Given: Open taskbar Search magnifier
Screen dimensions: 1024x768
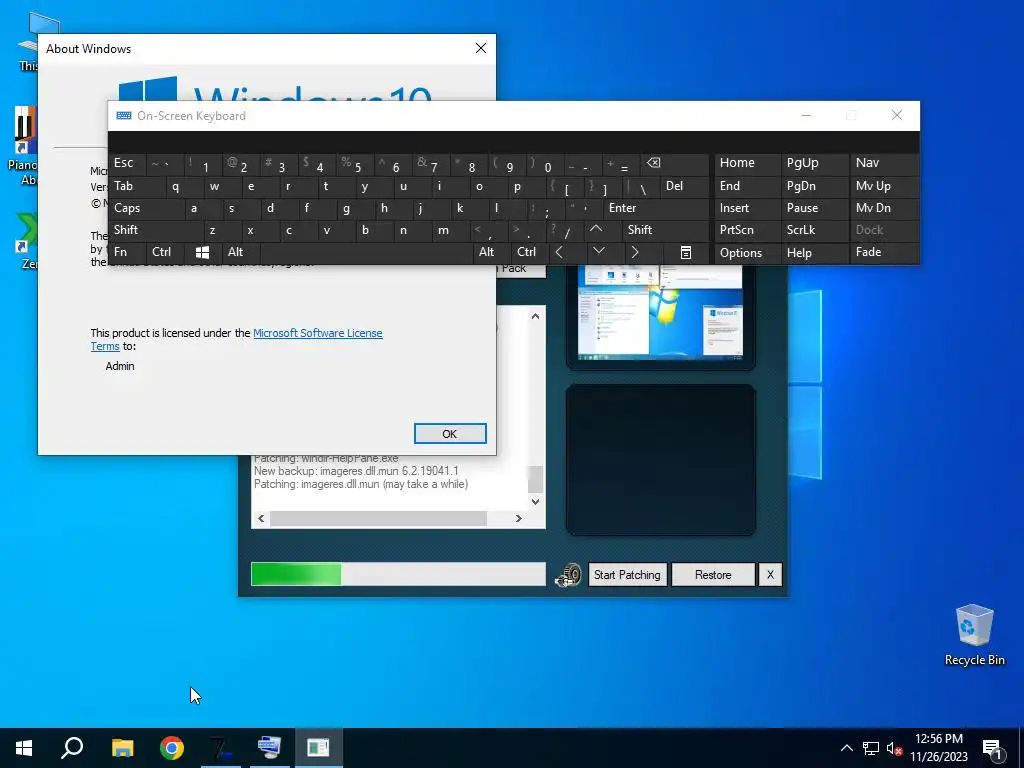Looking at the screenshot, I should (x=72, y=748).
